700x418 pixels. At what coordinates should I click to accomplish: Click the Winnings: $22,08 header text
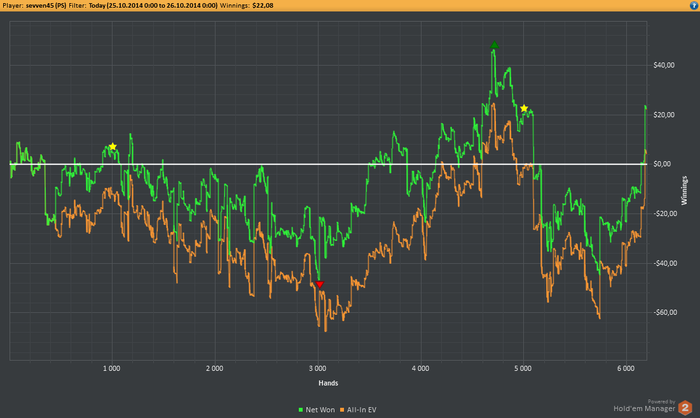pyautogui.click(x=246, y=5)
